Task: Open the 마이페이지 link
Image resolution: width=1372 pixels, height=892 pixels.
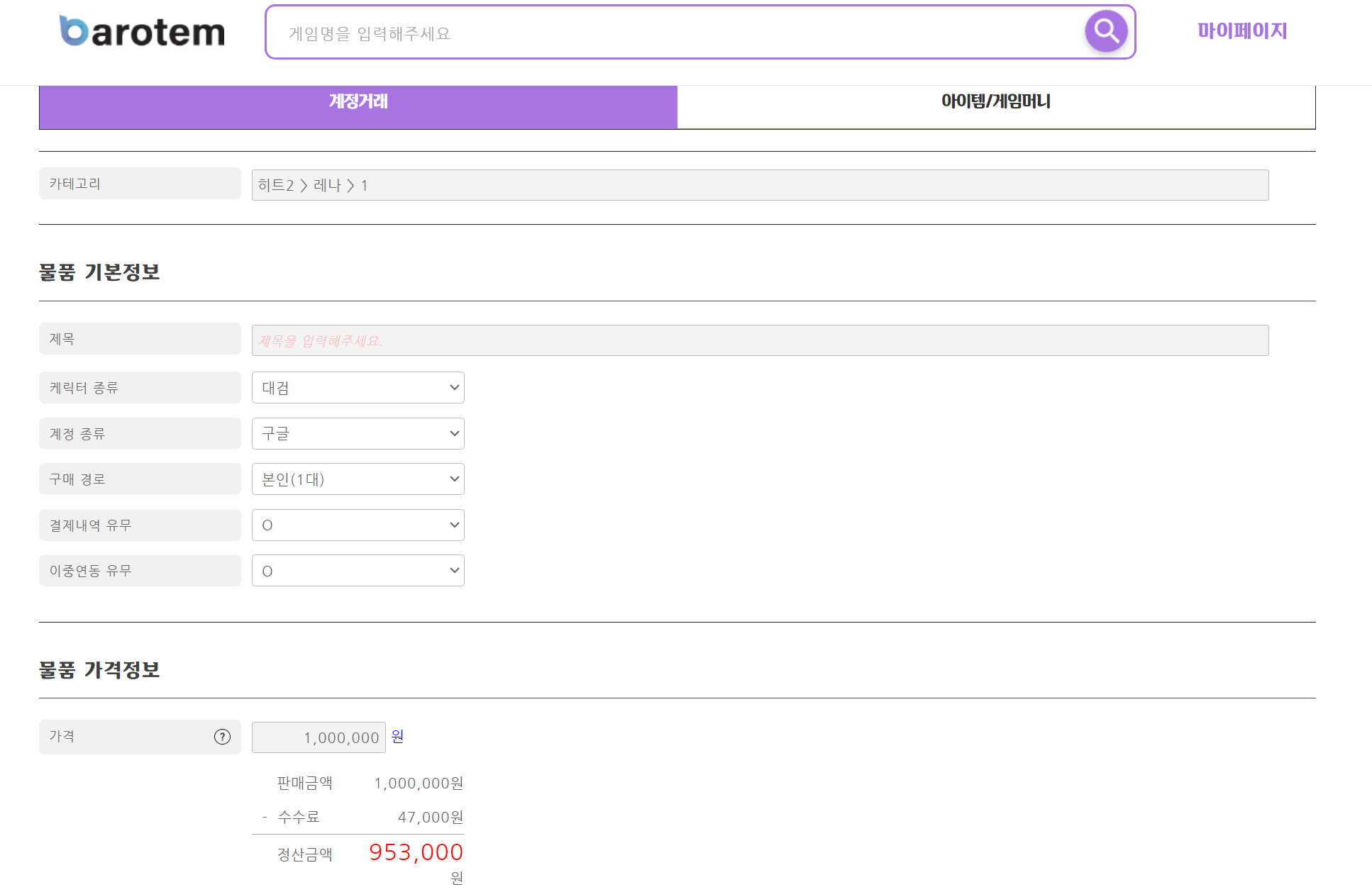Action: click(1241, 30)
